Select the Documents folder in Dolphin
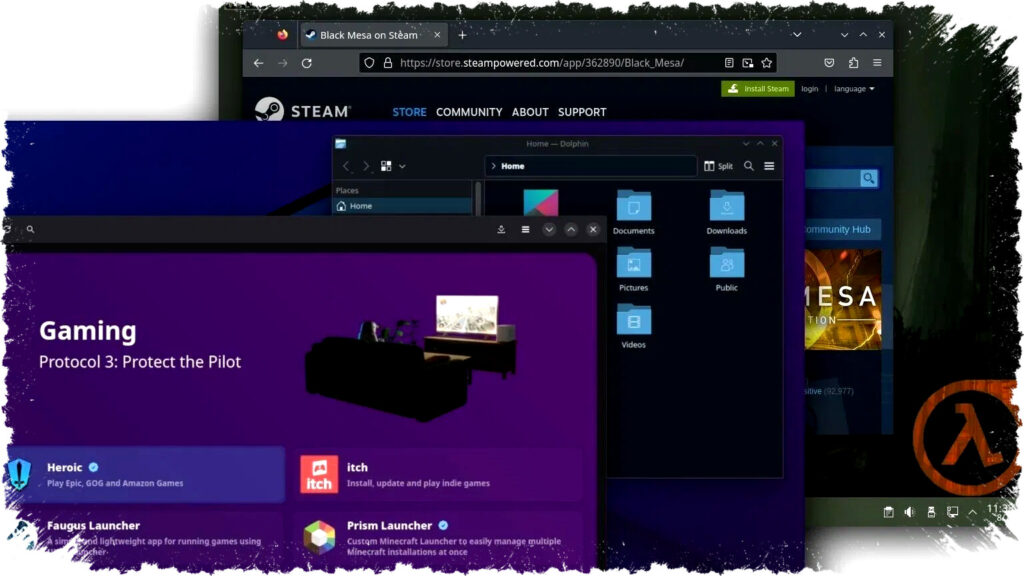The width and height of the screenshot is (1024, 576). pyautogui.click(x=633, y=212)
